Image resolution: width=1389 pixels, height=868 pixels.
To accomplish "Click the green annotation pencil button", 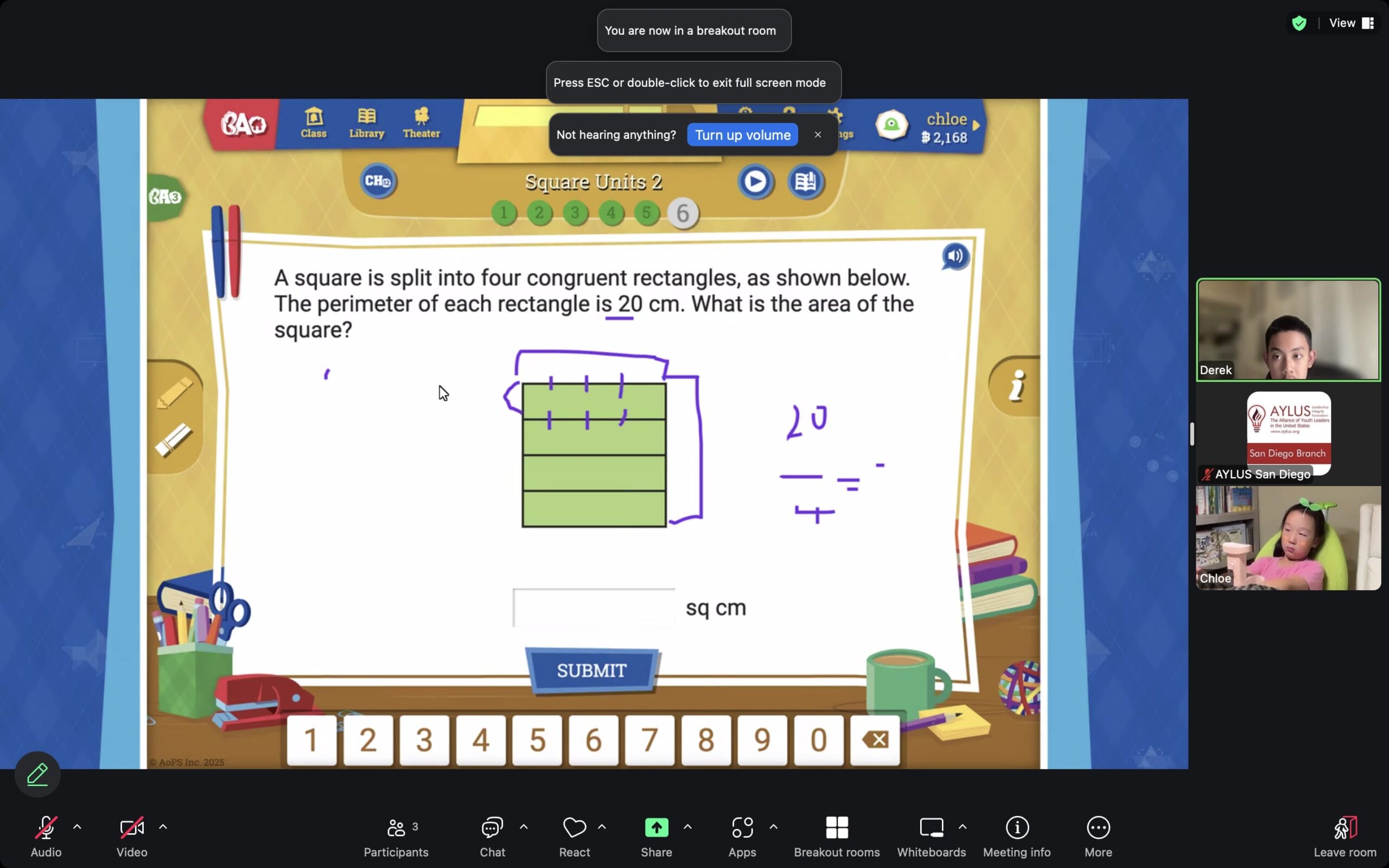I will point(37,775).
